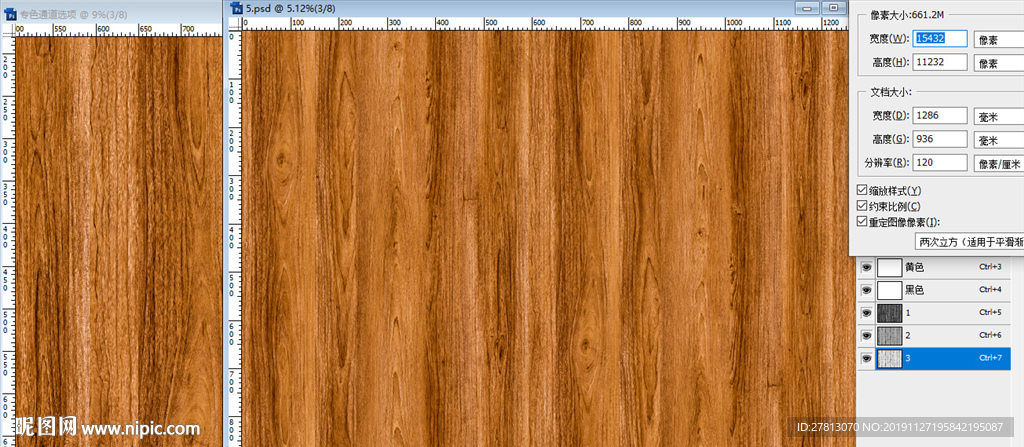
Task: Click the Photoshop icon in 5.psd title bar
Action: [x=237, y=8]
